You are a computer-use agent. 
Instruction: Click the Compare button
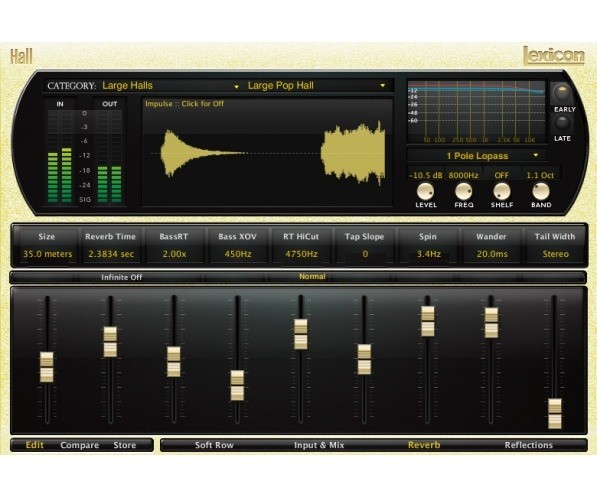point(80,445)
